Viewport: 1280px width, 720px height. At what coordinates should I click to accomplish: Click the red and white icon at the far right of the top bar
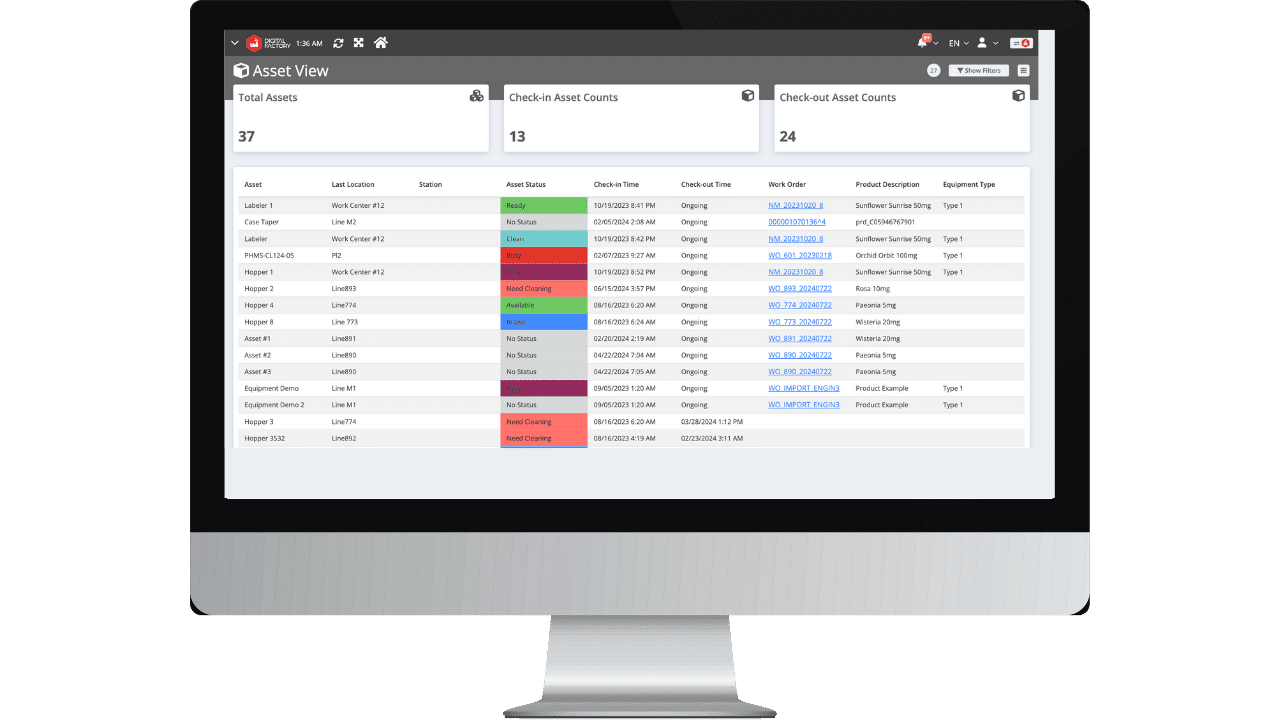1021,43
